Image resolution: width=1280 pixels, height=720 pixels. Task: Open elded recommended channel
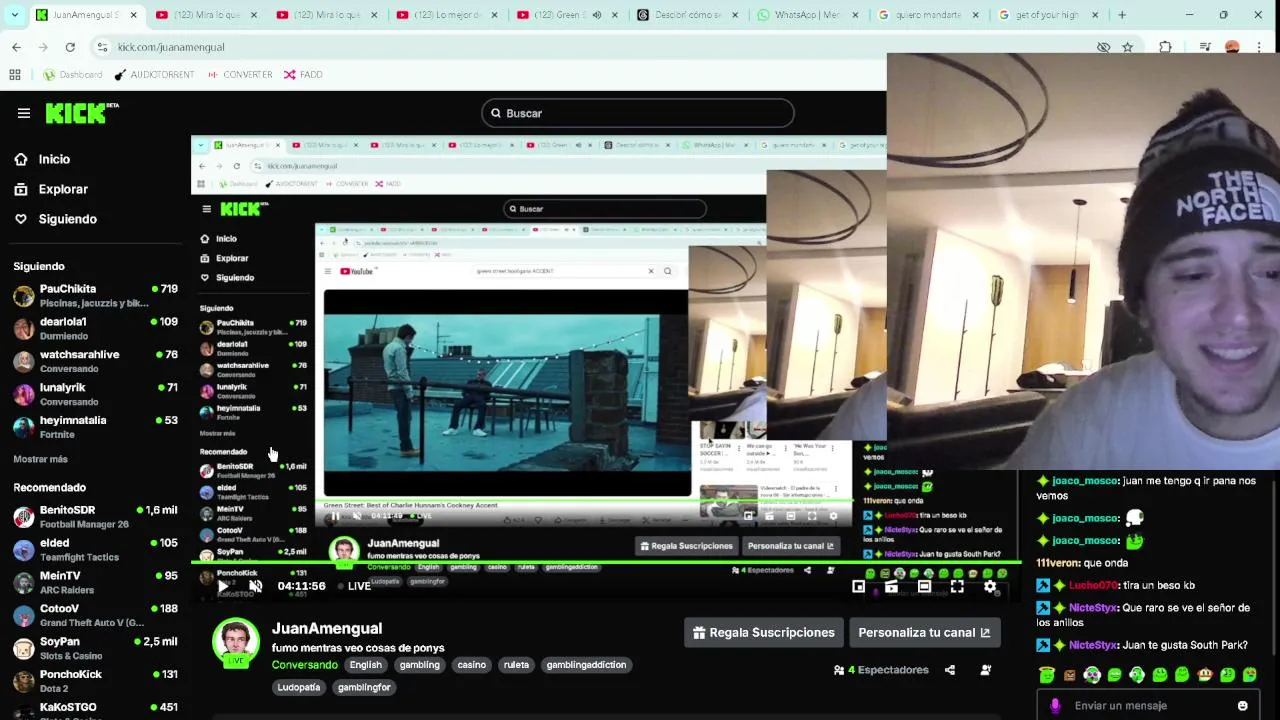(x=95, y=550)
